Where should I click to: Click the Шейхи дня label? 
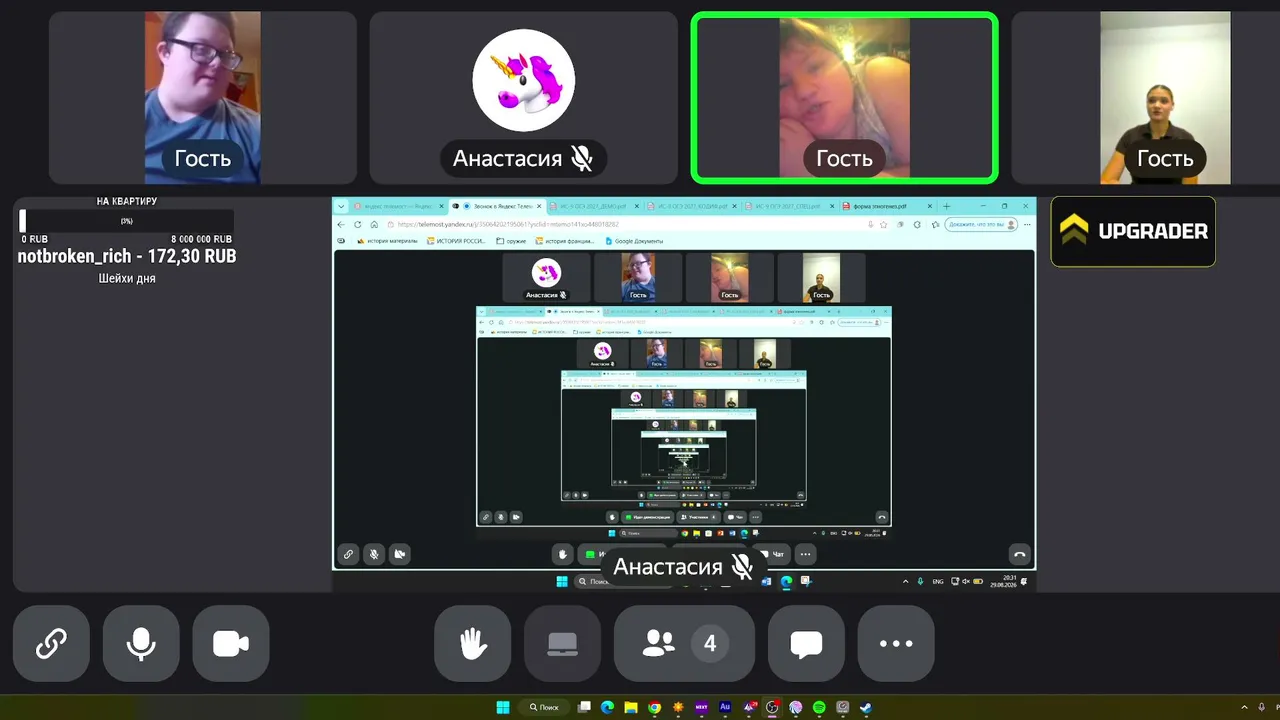coord(127,279)
